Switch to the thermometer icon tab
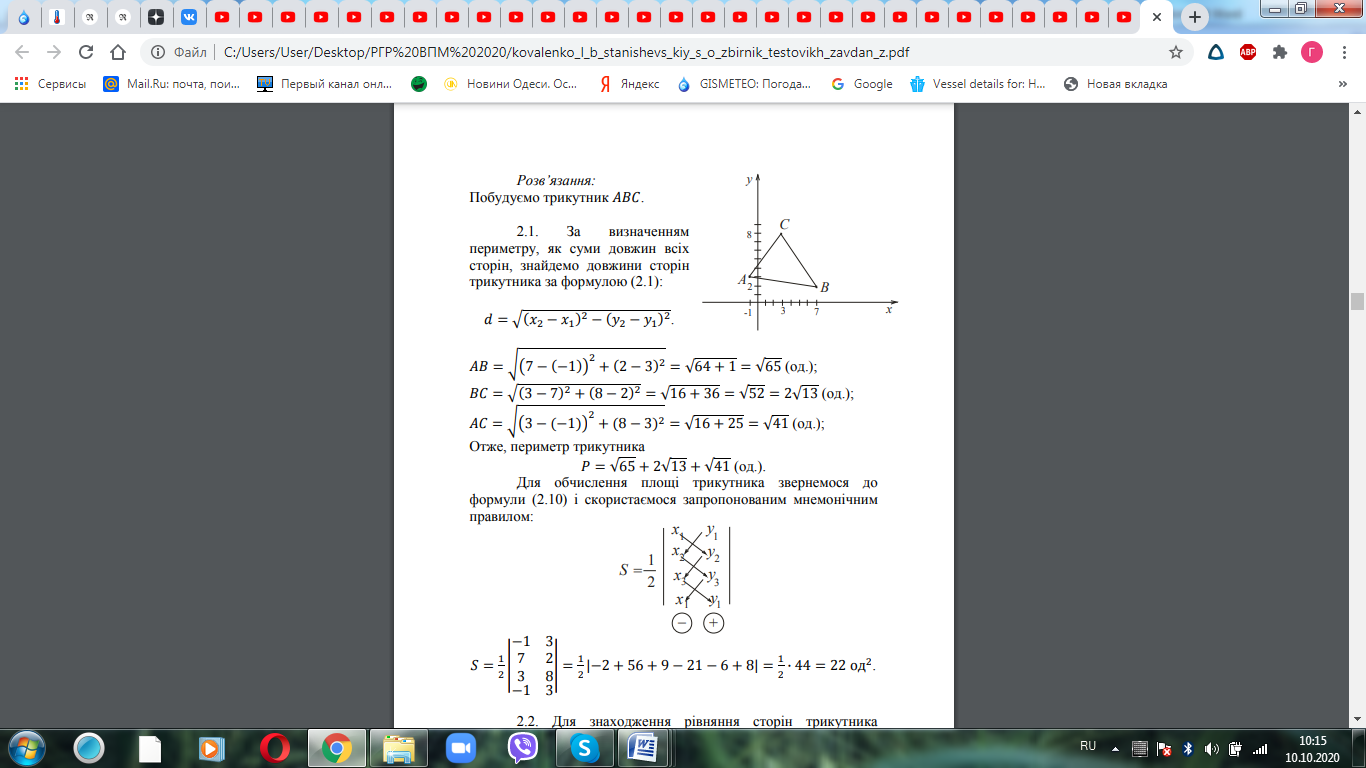Screen dimensions: 1366x768 click(57, 17)
